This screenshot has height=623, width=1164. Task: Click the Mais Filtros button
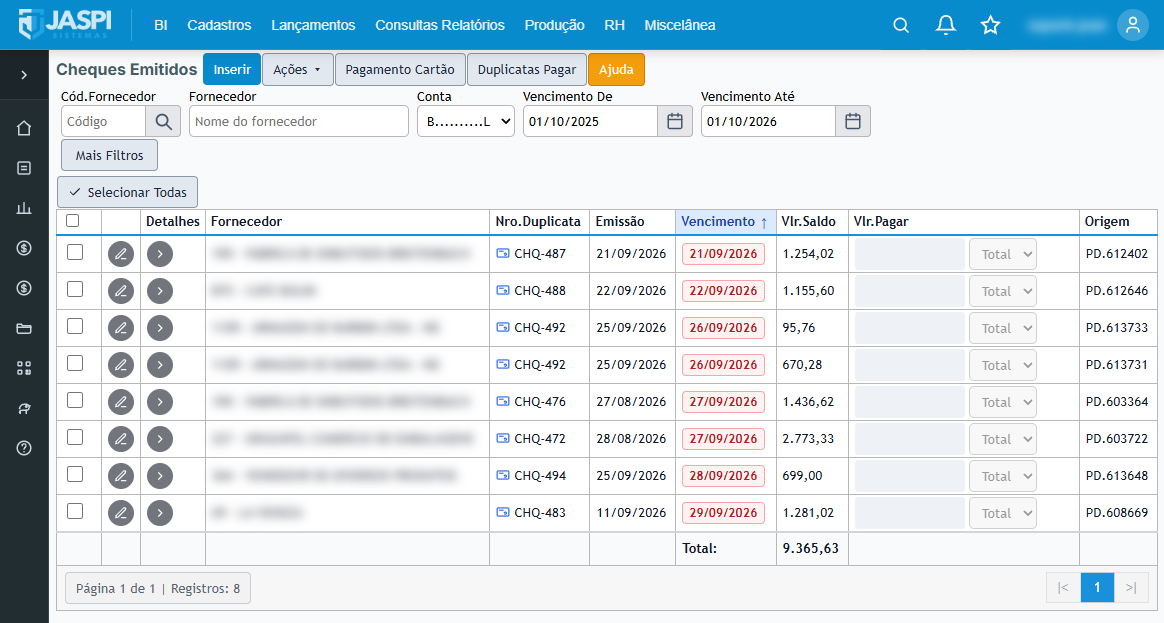tap(109, 155)
